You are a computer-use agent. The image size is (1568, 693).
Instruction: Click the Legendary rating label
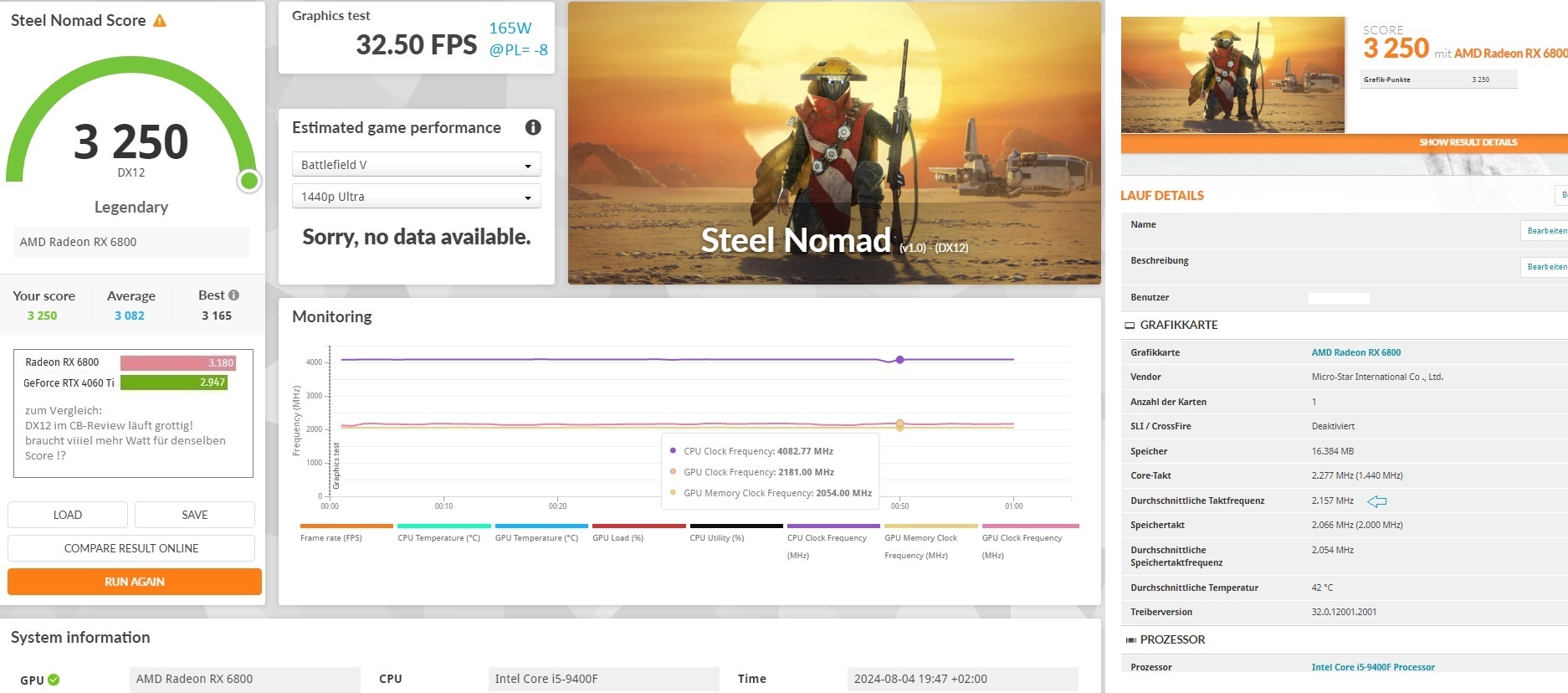tap(131, 207)
